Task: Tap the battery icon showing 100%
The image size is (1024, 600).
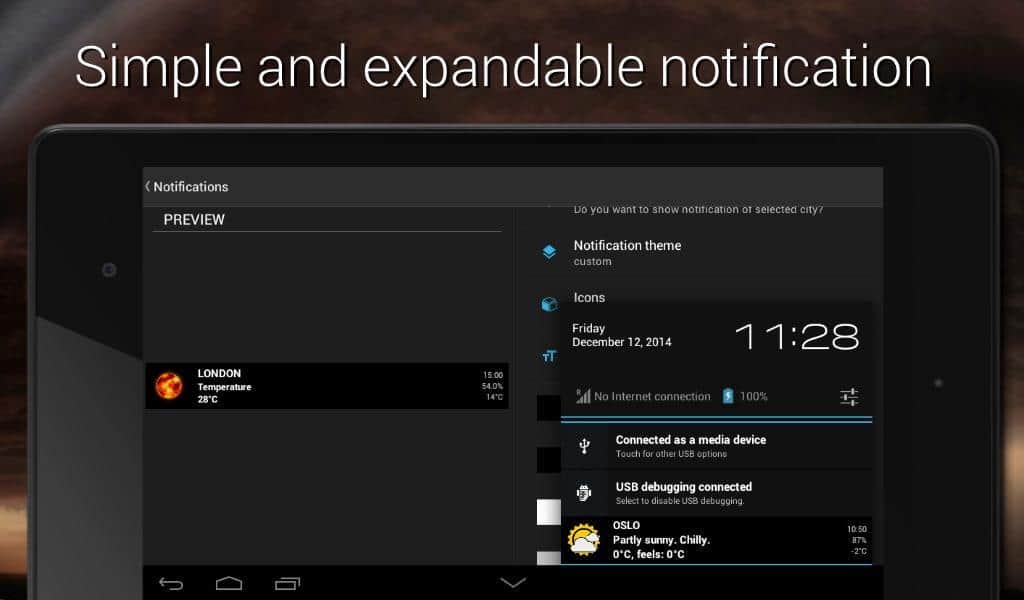Action: click(x=728, y=396)
